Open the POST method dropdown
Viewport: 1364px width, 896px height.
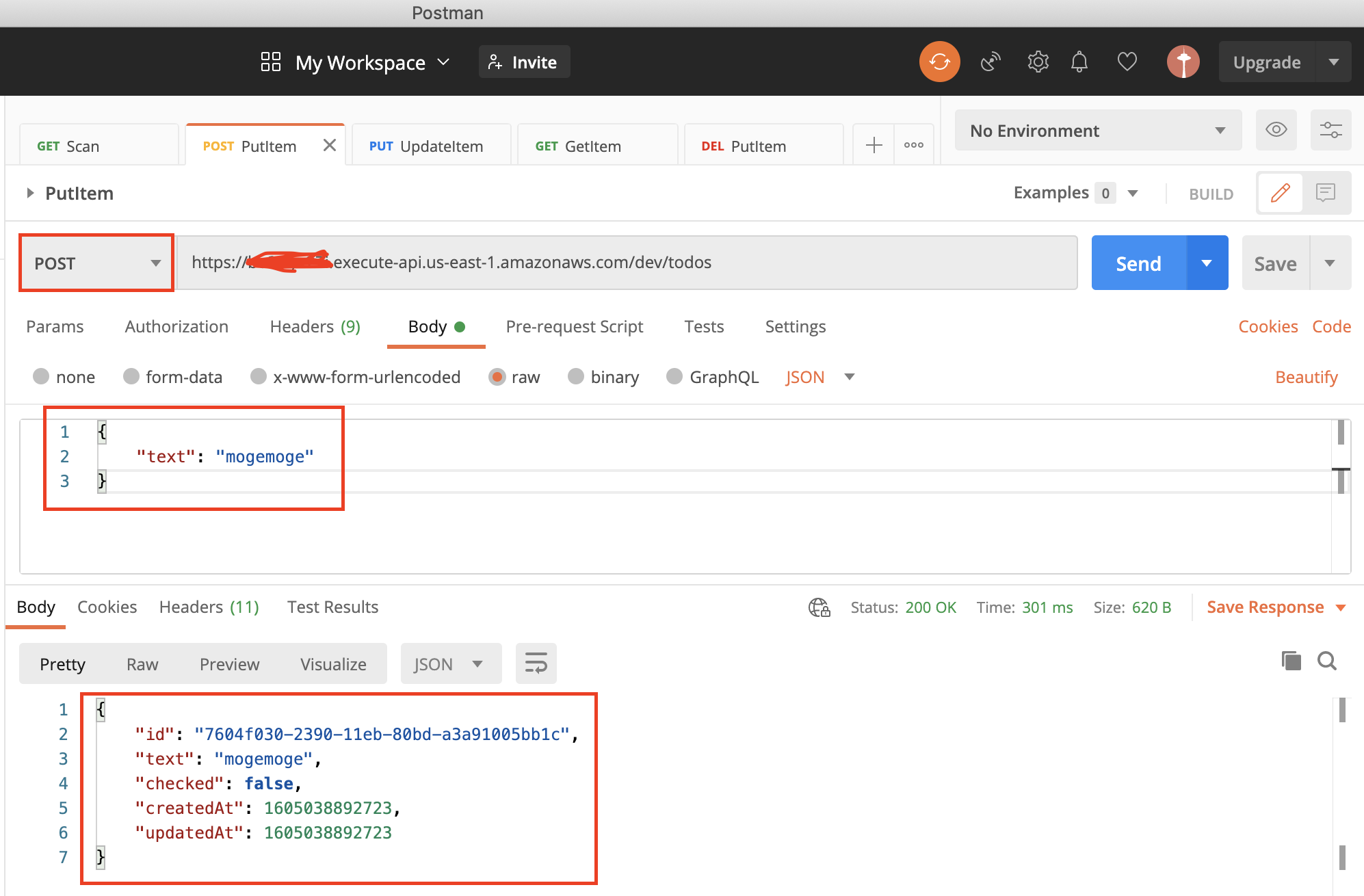click(96, 263)
